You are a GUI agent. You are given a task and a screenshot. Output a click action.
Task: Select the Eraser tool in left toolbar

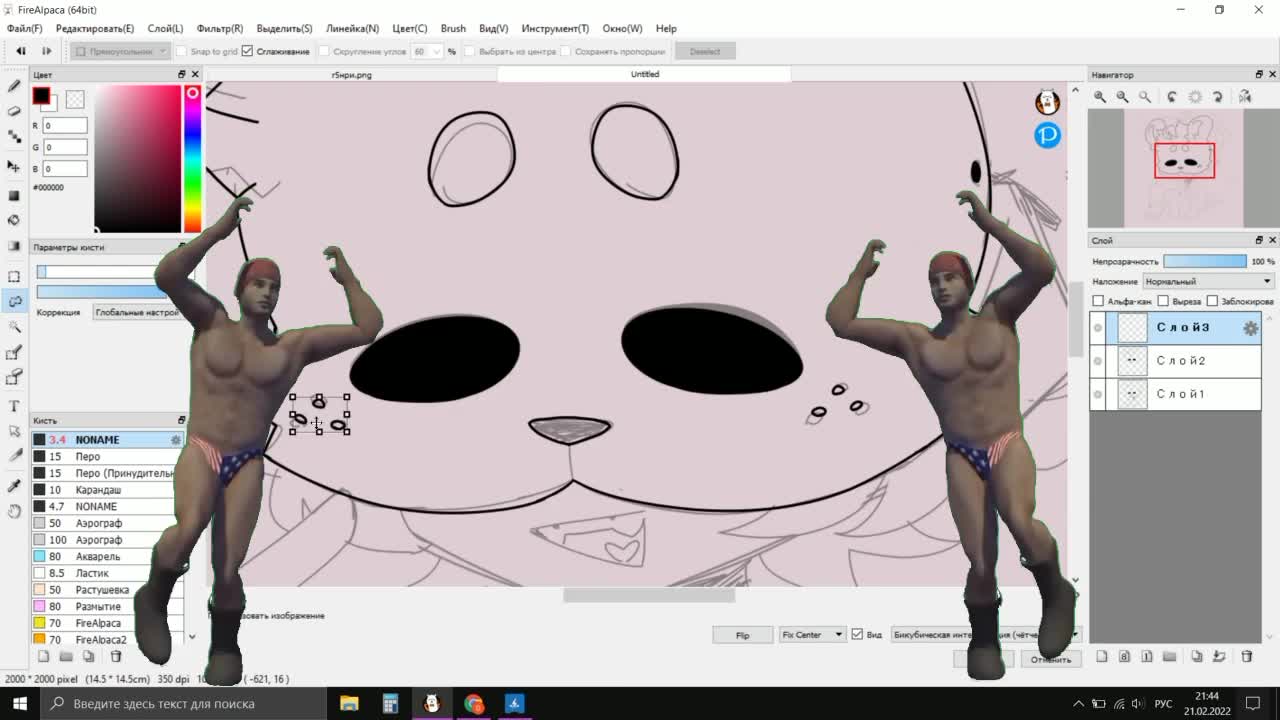pyautogui.click(x=14, y=112)
